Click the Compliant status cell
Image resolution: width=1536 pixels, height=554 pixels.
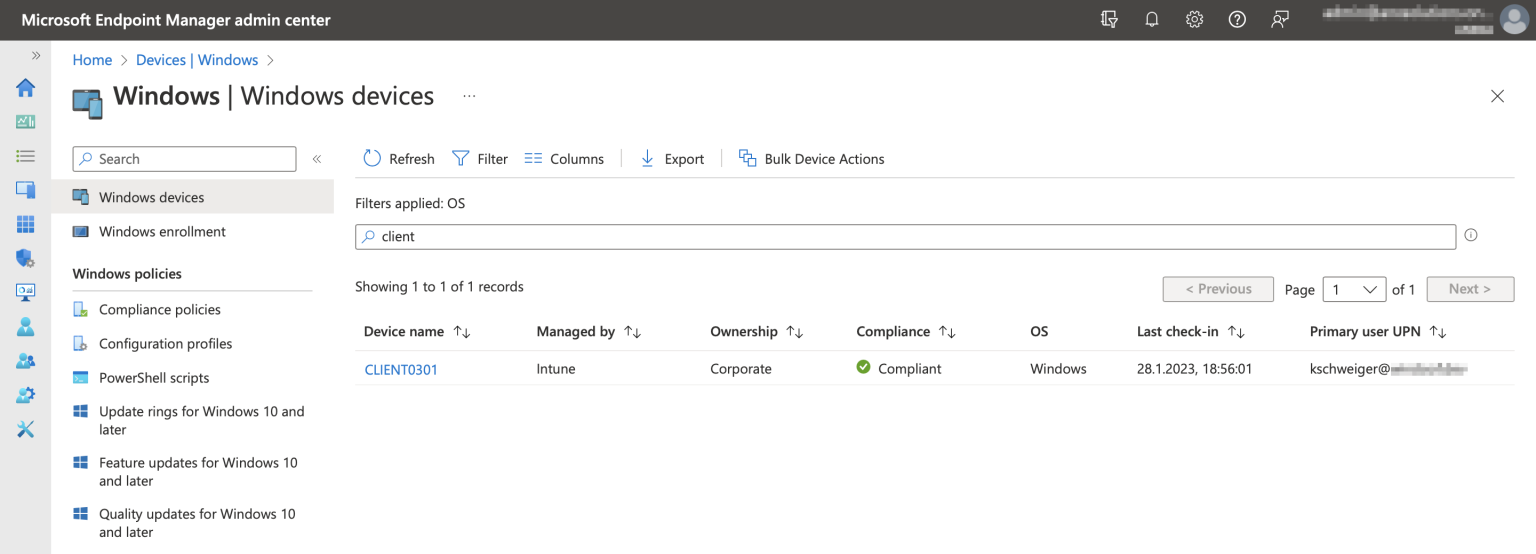(899, 368)
